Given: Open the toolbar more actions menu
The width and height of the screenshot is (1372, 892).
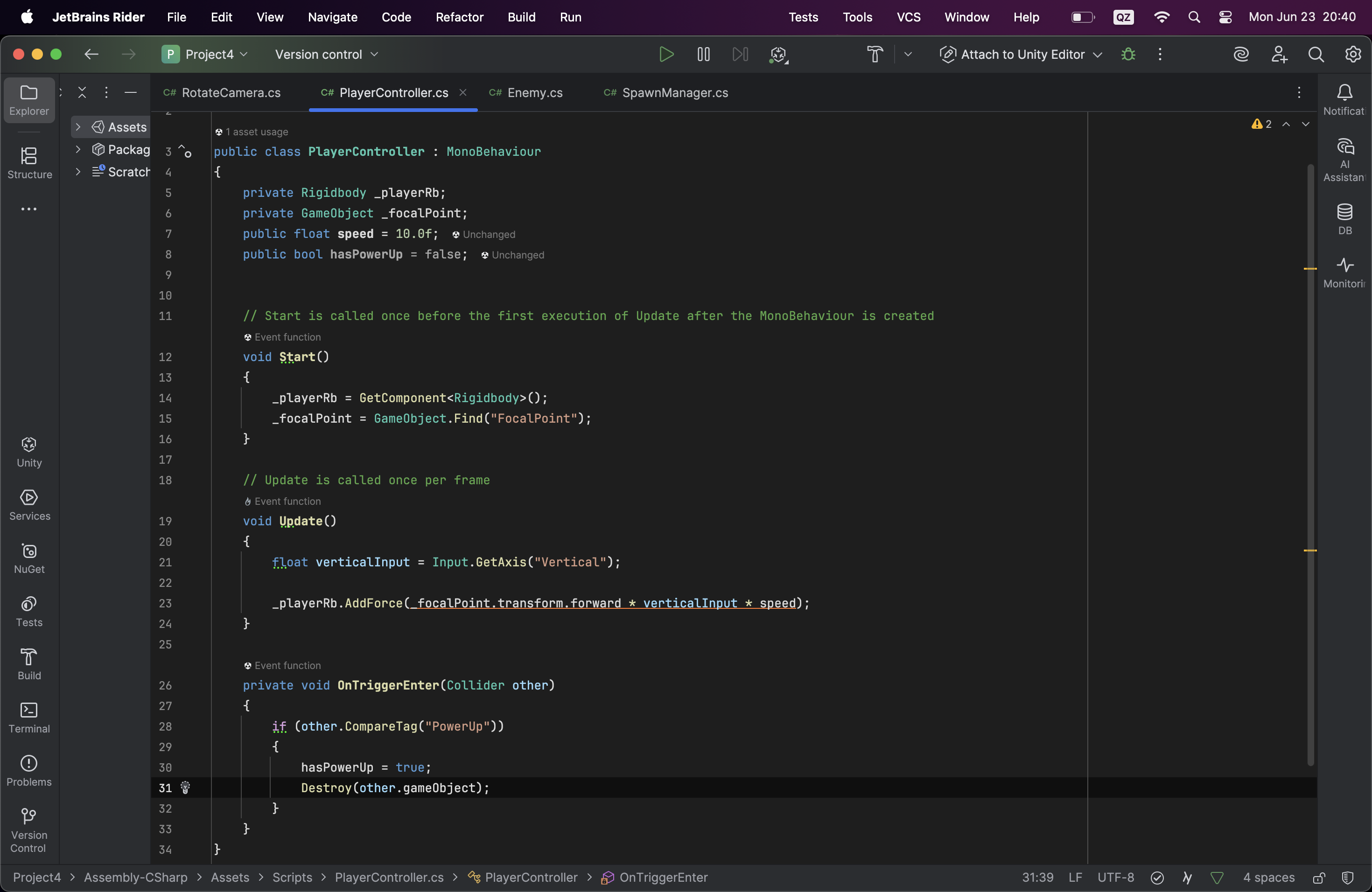Looking at the screenshot, I should [x=1160, y=54].
